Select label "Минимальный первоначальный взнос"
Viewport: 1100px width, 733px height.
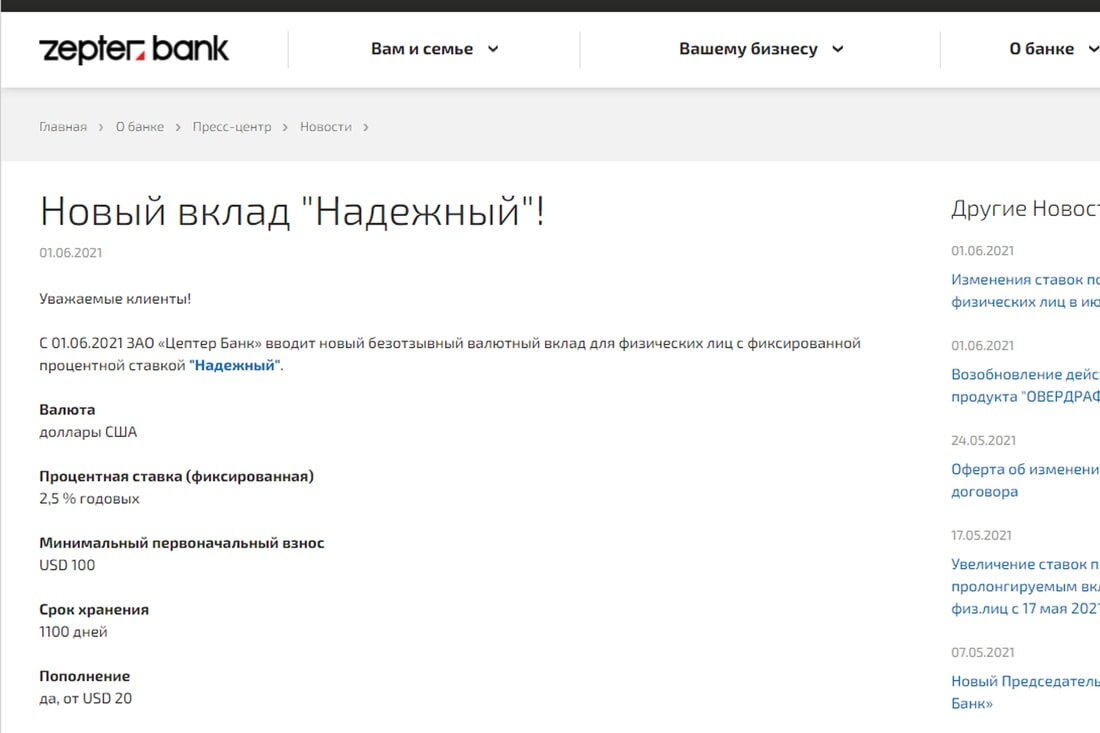(182, 543)
